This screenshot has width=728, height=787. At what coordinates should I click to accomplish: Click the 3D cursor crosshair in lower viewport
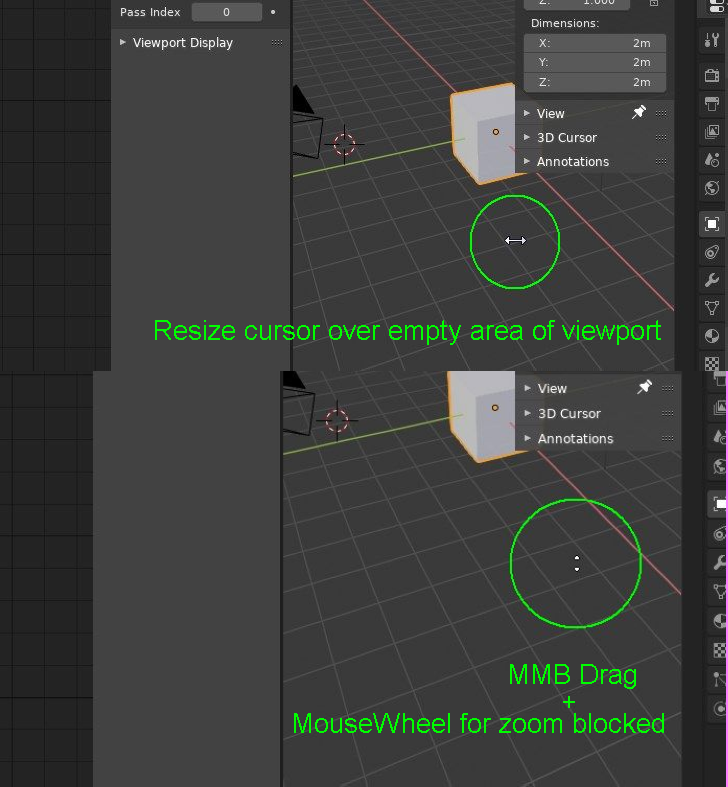(337, 421)
